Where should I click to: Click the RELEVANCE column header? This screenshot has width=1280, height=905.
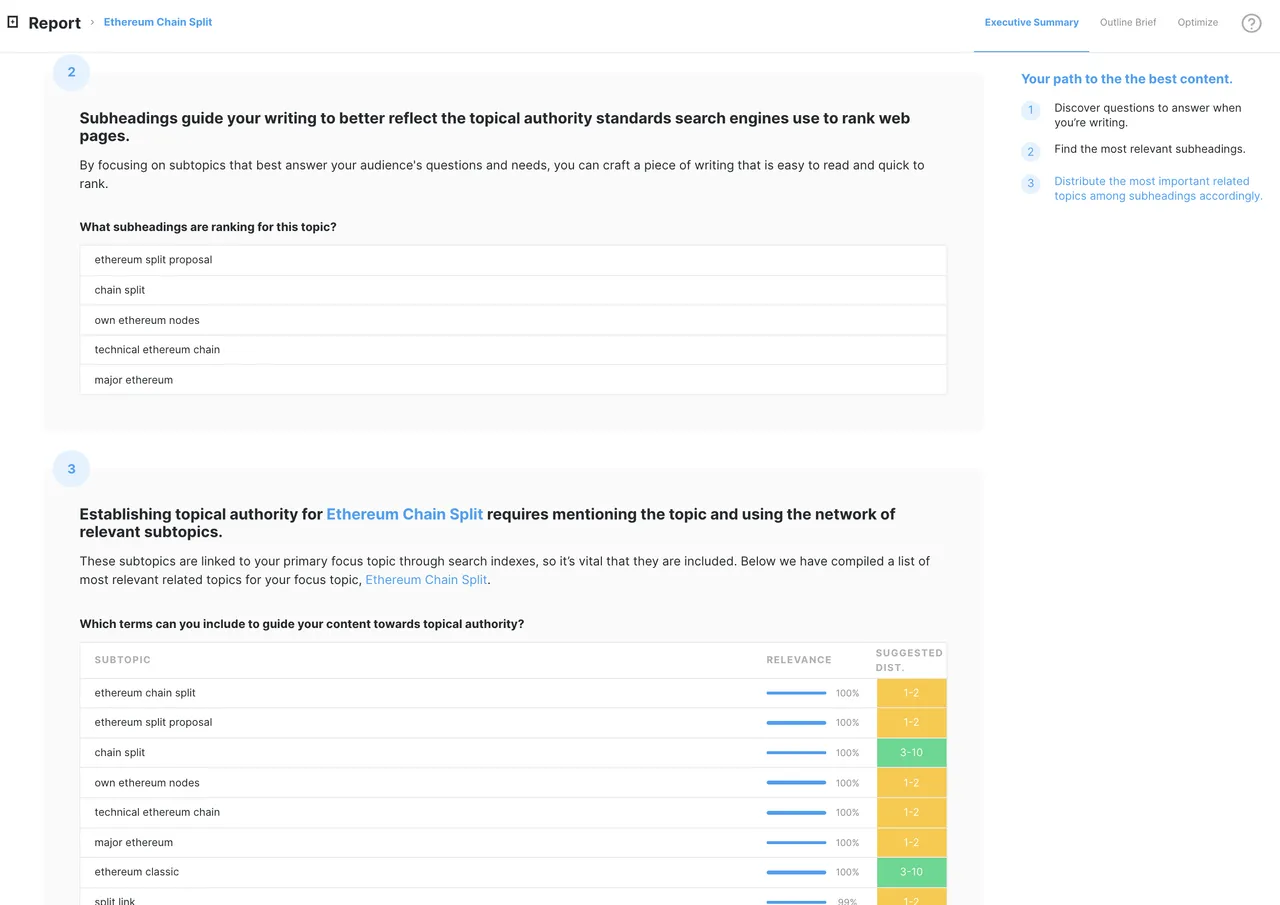coord(799,660)
